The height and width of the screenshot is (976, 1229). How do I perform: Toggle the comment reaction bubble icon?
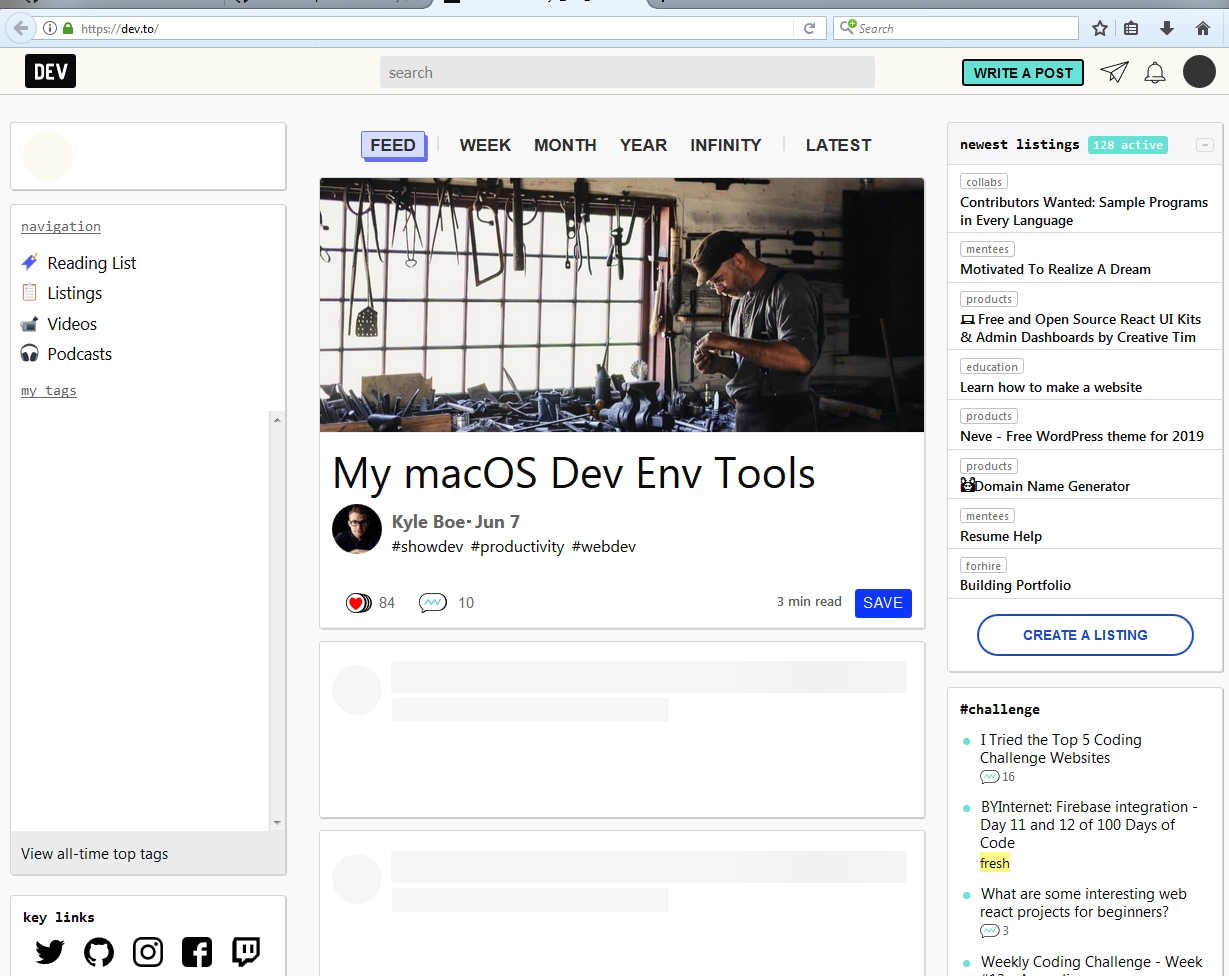(x=432, y=602)
